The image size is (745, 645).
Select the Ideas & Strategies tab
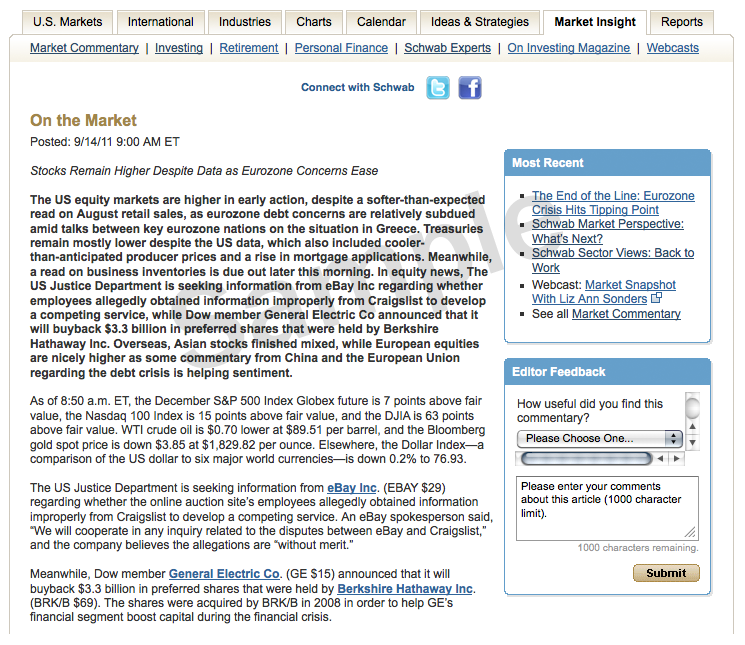(479, 22)
